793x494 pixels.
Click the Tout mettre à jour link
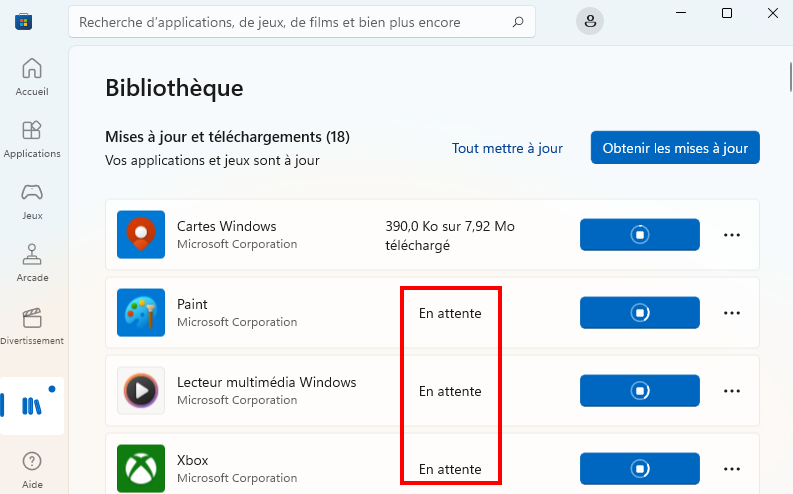[507, 148]
